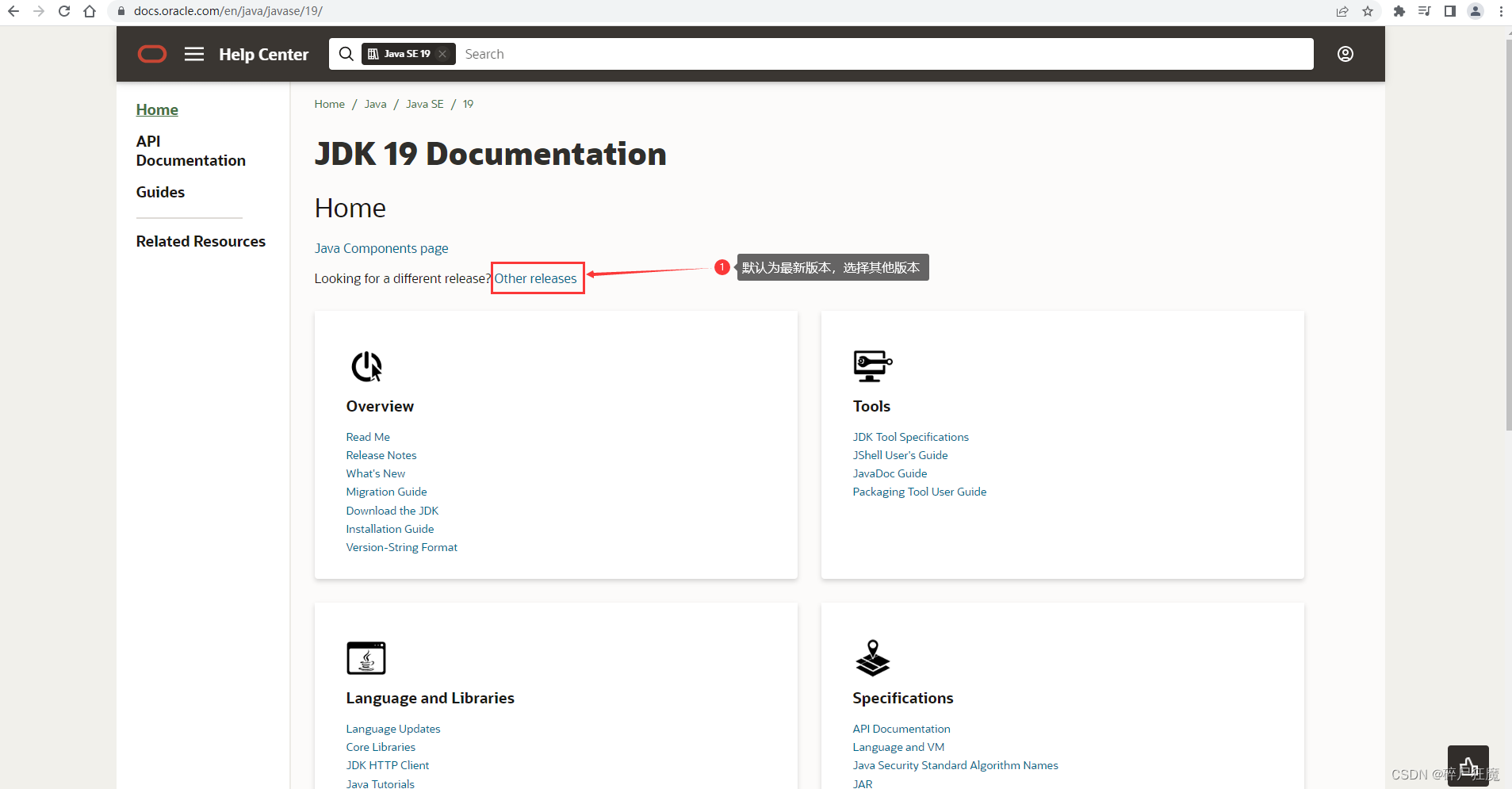Image resolution: width=1512 pixels, height=789 pixels.
Task: Click the red Oracle logo
Action: [x=152, y=54]
